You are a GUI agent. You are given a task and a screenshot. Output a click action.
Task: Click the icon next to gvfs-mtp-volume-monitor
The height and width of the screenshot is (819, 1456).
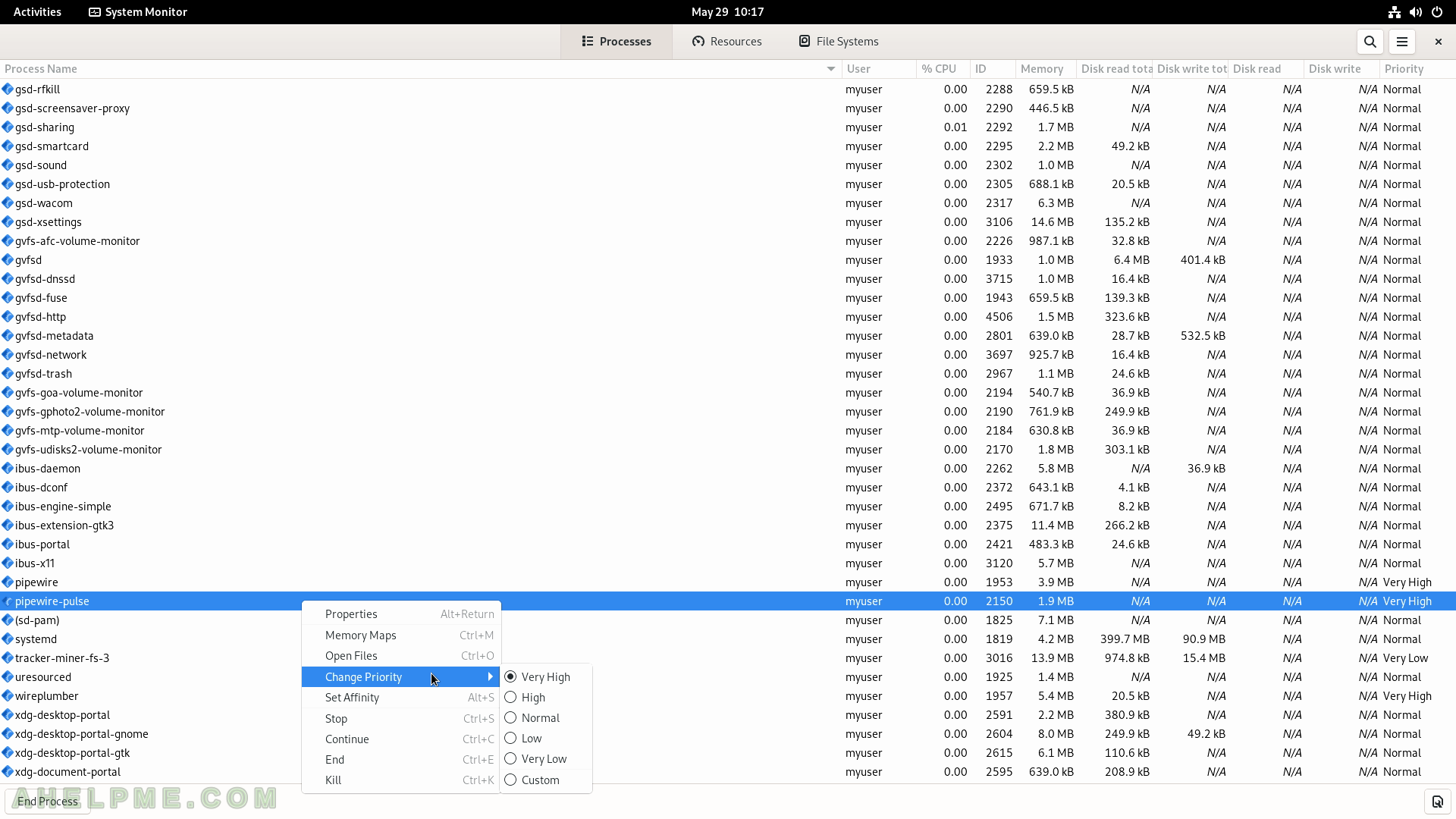point(8,431)
